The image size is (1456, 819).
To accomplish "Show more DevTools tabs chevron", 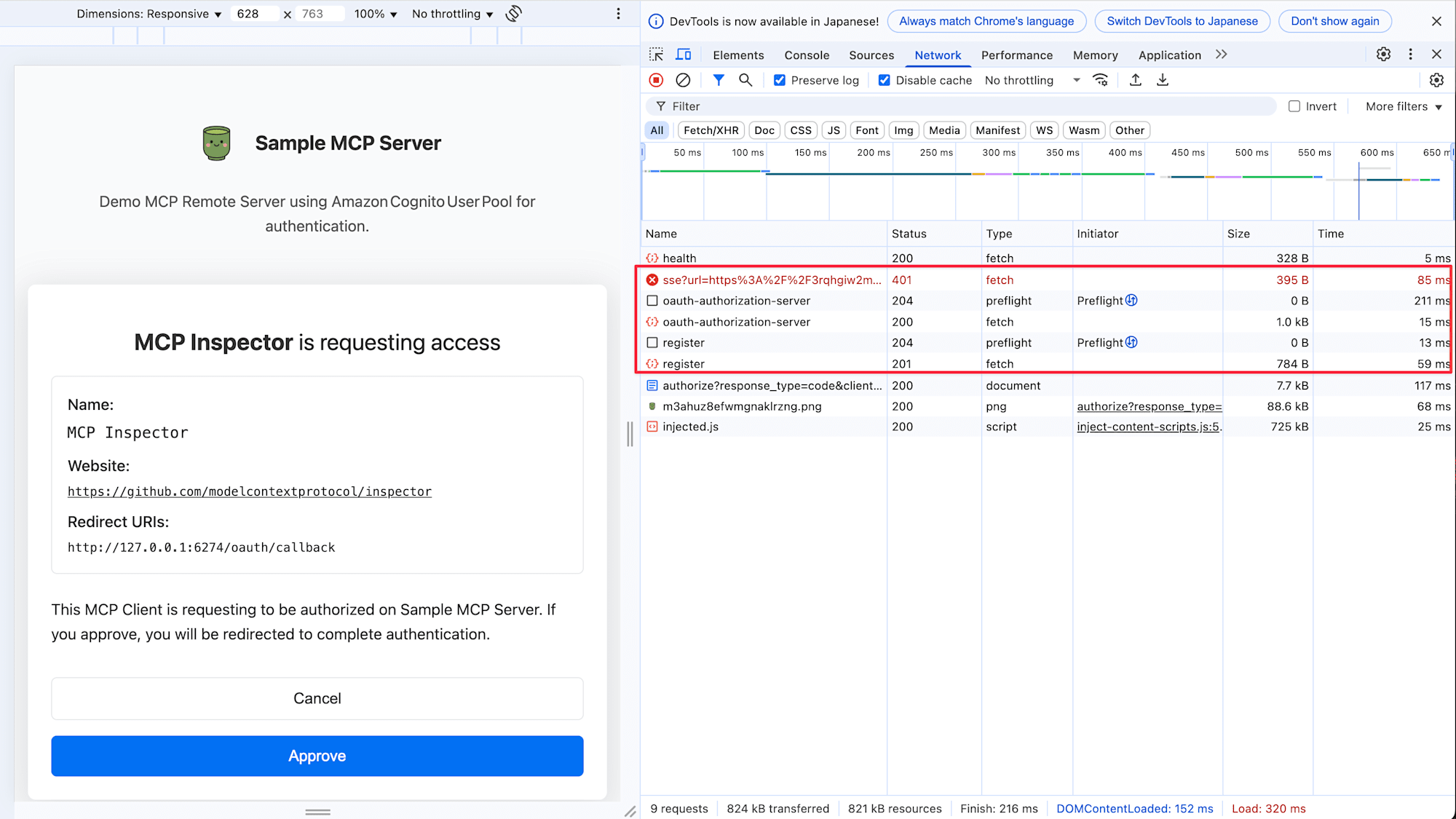I will click(1221, 55).
